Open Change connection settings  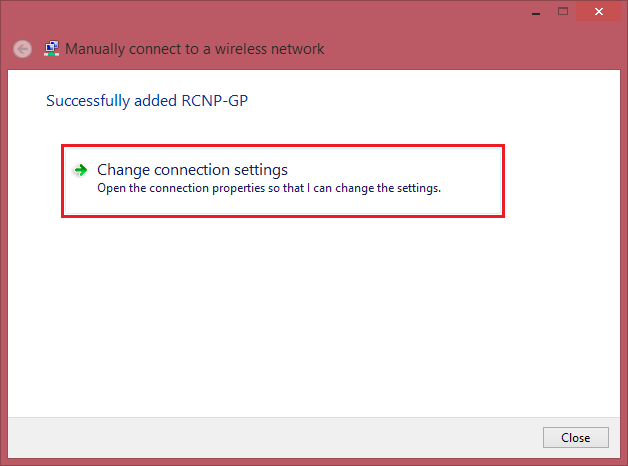coord(192,170)
